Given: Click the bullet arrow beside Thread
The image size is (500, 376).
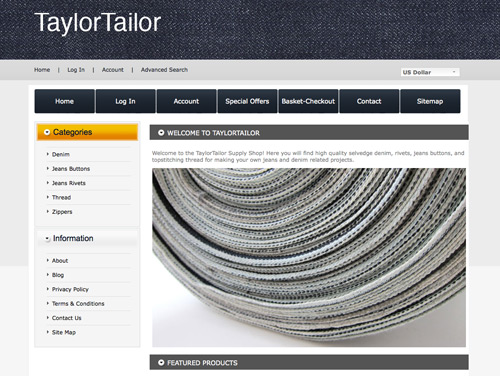Looking at the screenshot, I should click(48, 197).
